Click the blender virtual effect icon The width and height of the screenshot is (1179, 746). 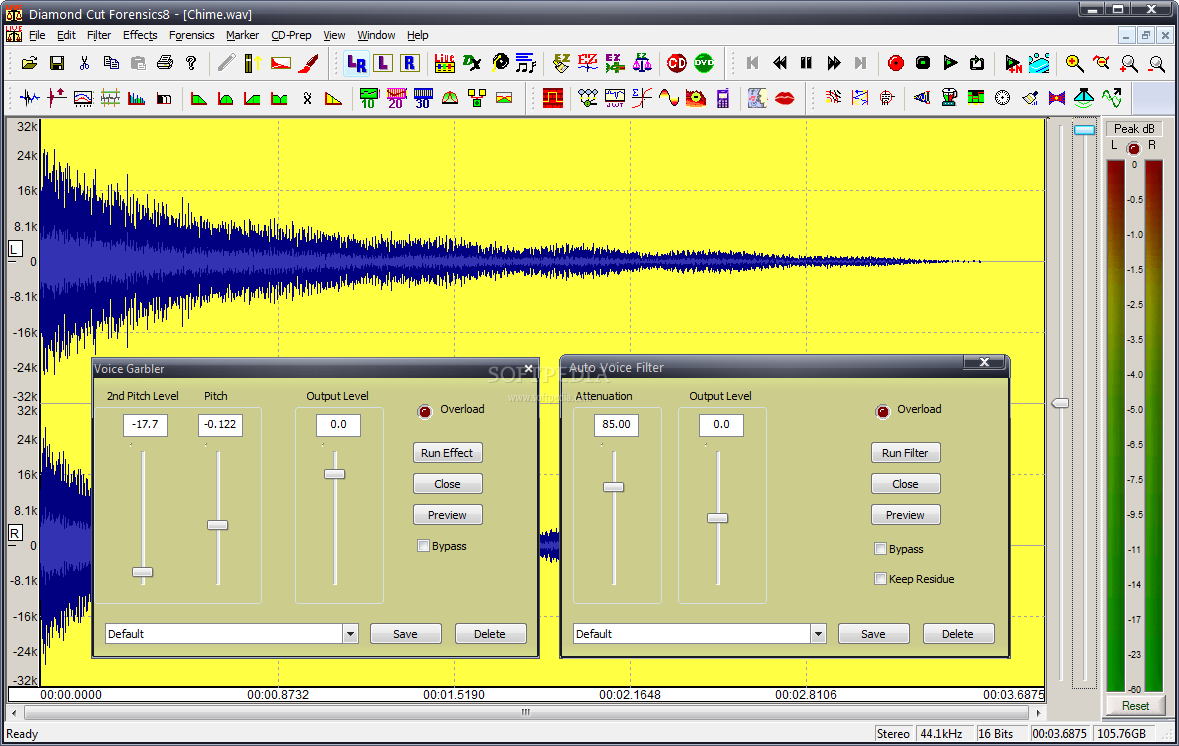coord(949,98)
